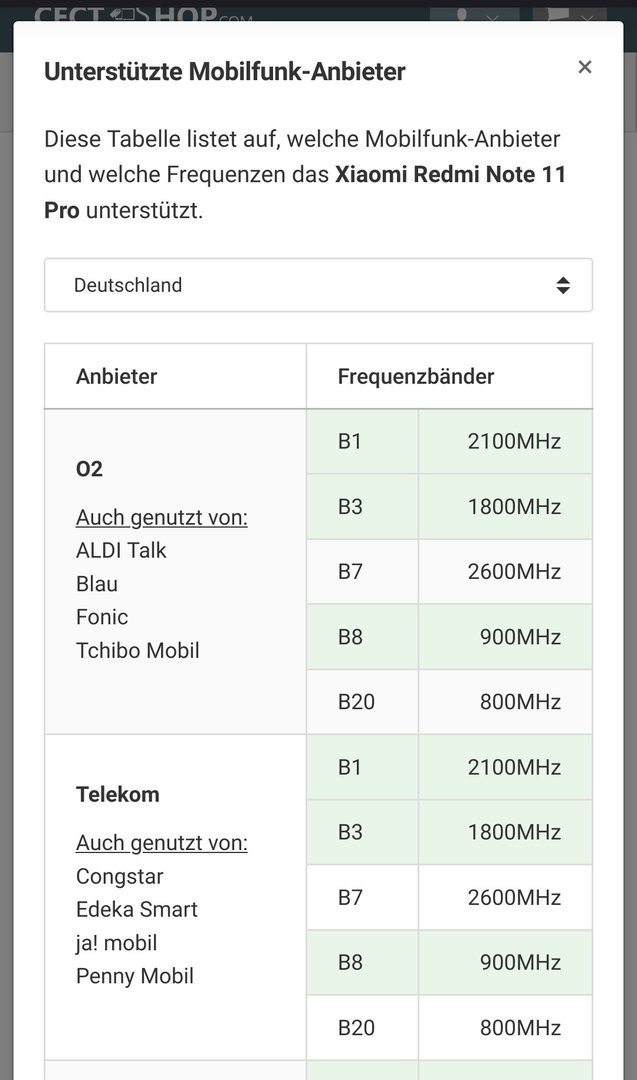Select the O2 provider name
637x1080 pixels.
(x=90, y=469)
